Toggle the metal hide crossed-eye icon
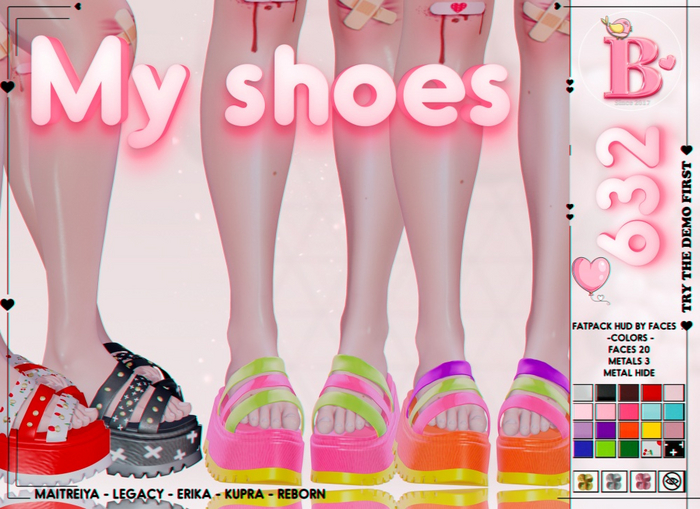 click(x=672, y=481)
